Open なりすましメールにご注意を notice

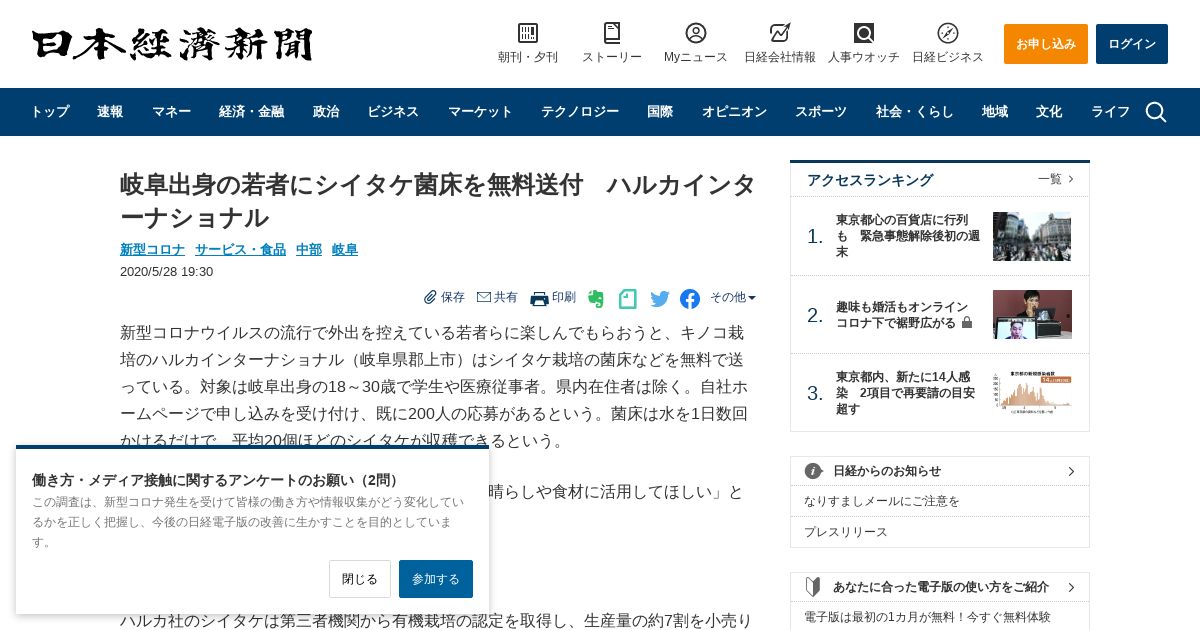(x=882, y=501)
